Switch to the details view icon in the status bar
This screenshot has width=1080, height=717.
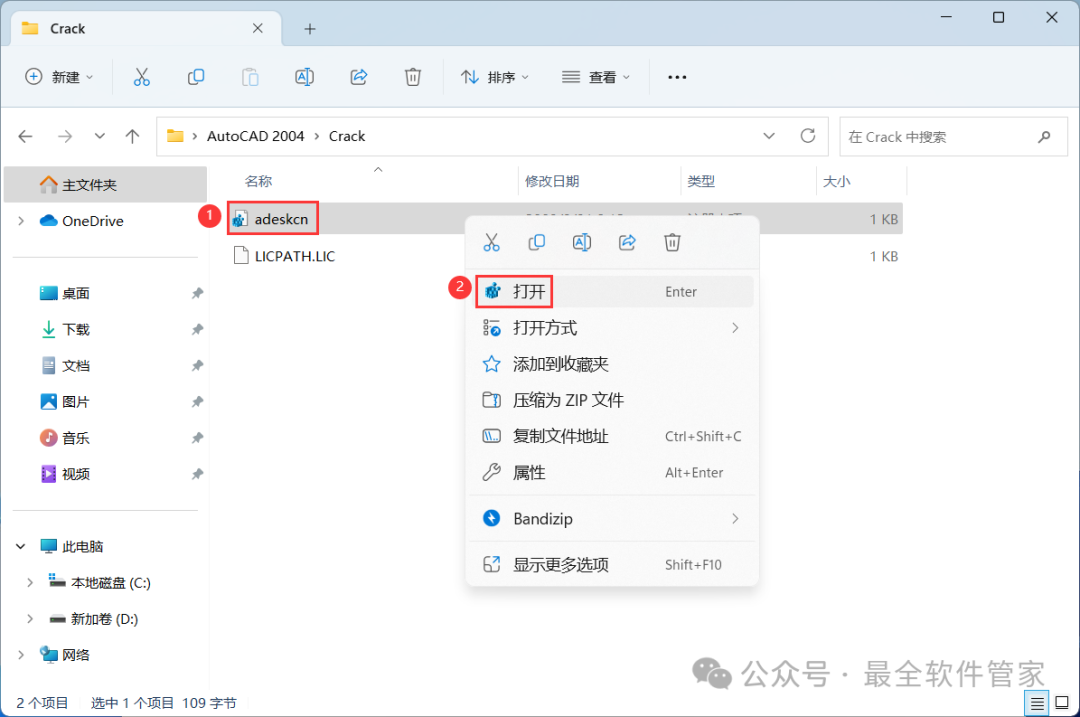tap(1037, 703)
